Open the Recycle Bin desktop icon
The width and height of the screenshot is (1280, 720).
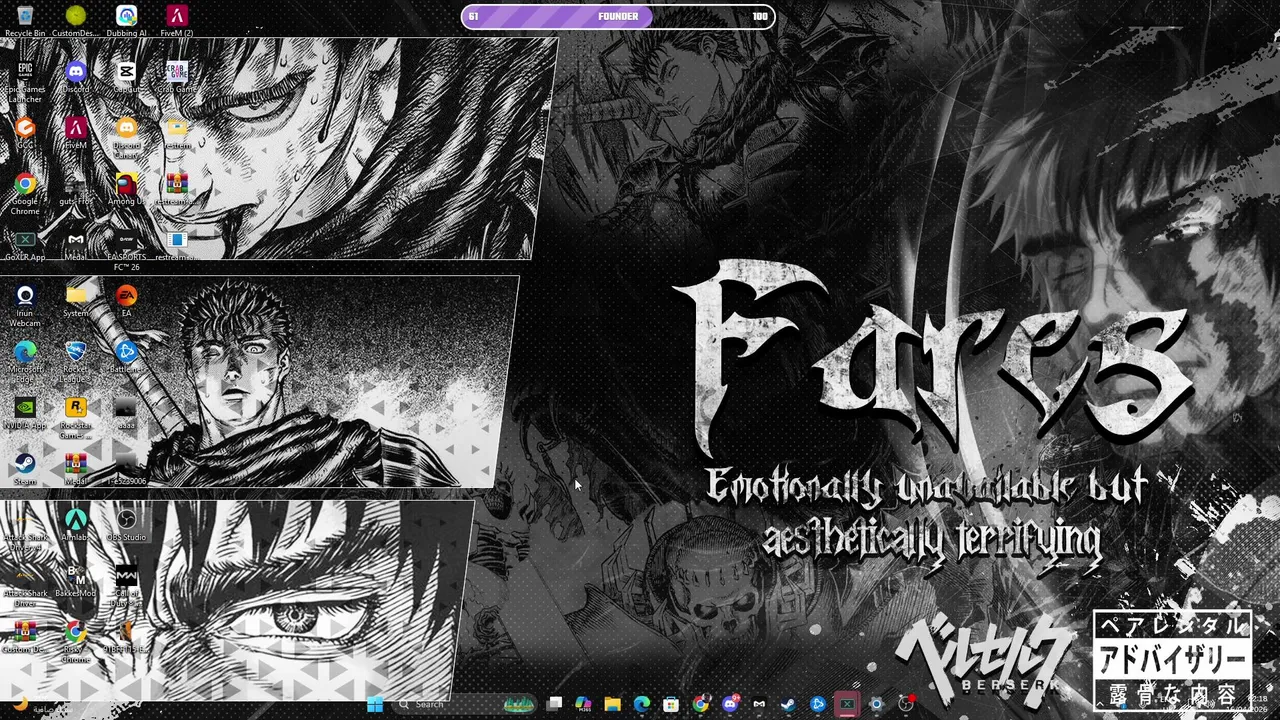coord(25,20)
